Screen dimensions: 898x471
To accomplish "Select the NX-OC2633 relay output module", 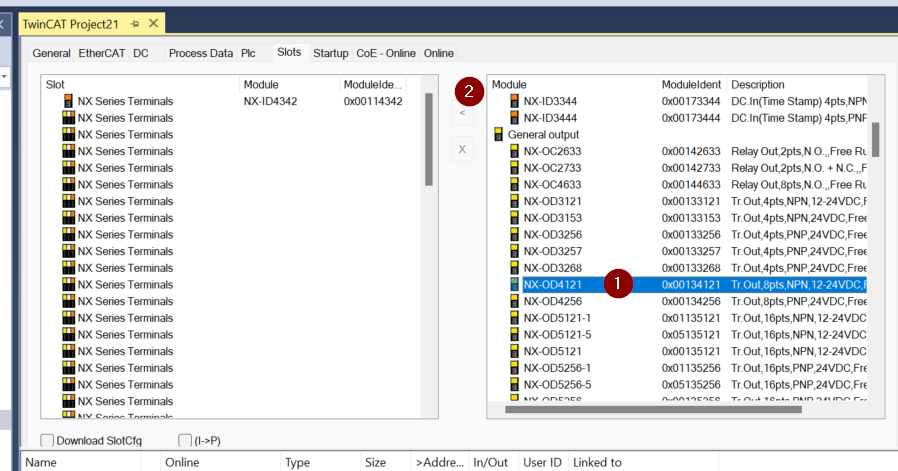I will tap(552, 151).
